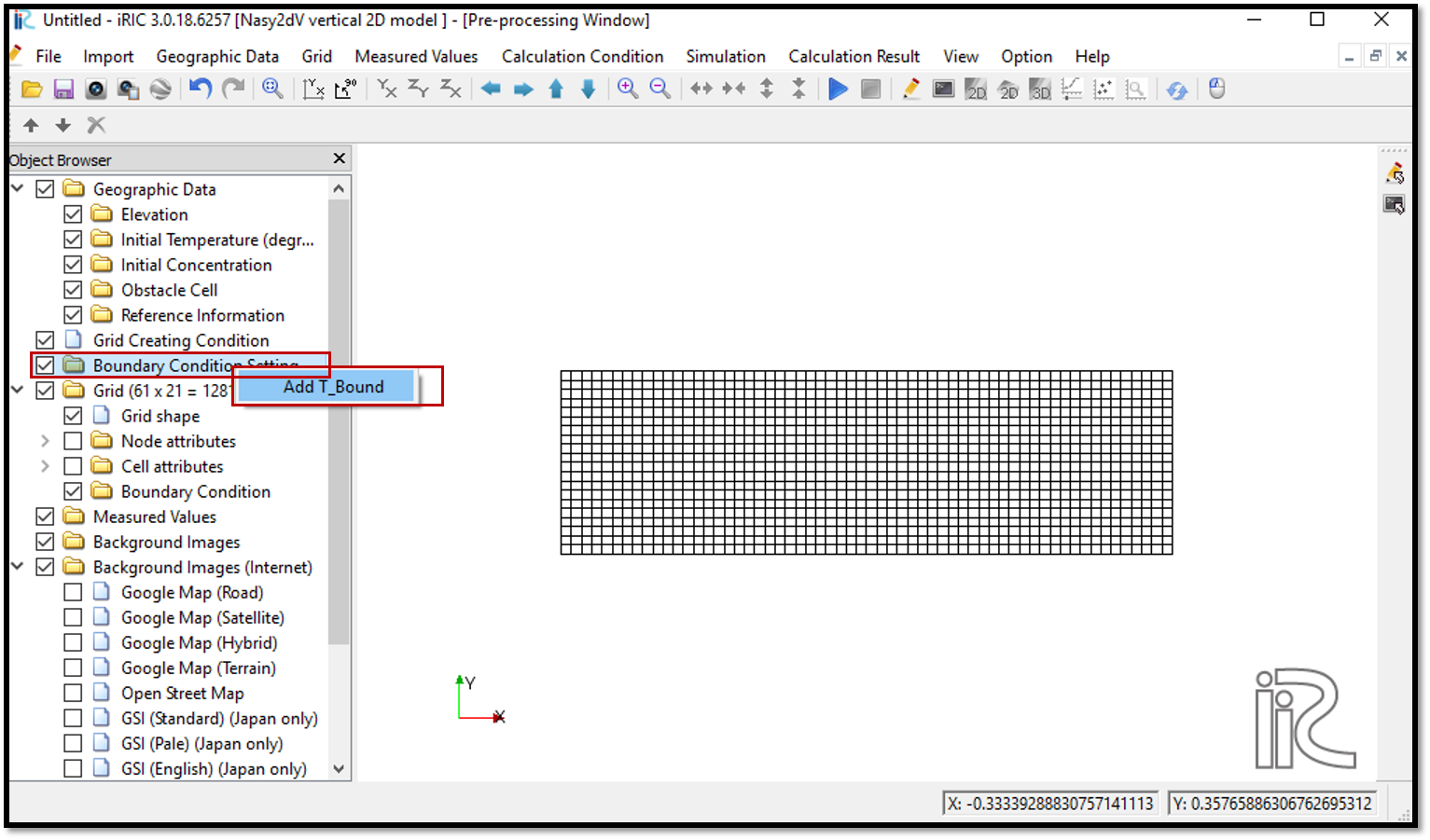Image resolution: width=1430 pixels, height=840 pixels.
Task: Stop the simulation with the gray square
Action: (870, 89)
